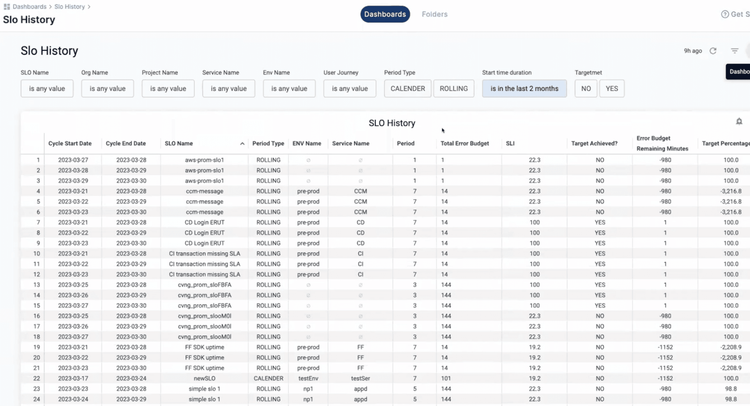Switch to the Folders tab
The width and height of the screenshot is (750, 406).
tap(435, 15)
